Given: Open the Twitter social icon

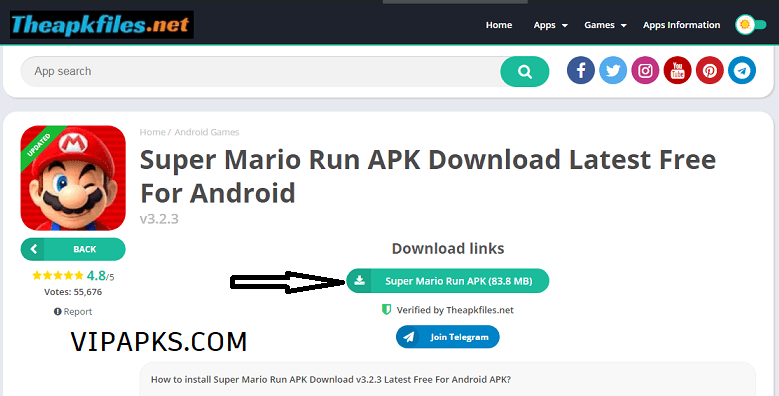Looking at the screenshot, I should (613, 70).
